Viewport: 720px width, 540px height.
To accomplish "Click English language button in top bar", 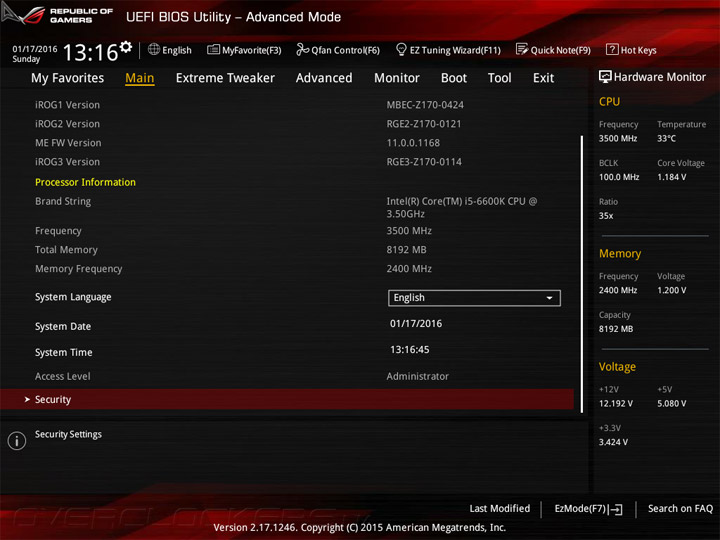I will click(170, 50).
